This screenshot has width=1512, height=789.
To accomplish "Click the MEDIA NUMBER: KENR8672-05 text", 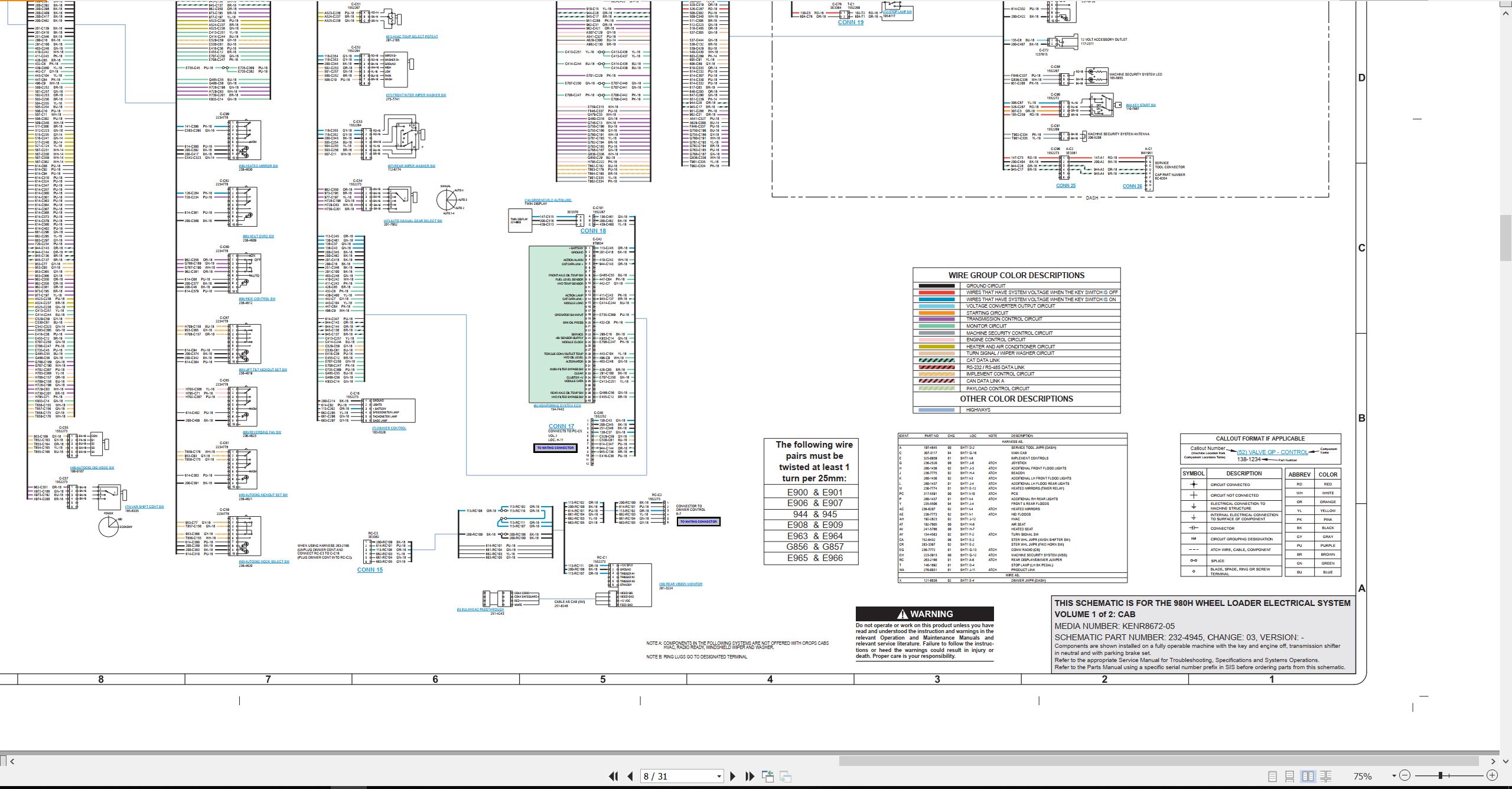I will pos(1115,626).
